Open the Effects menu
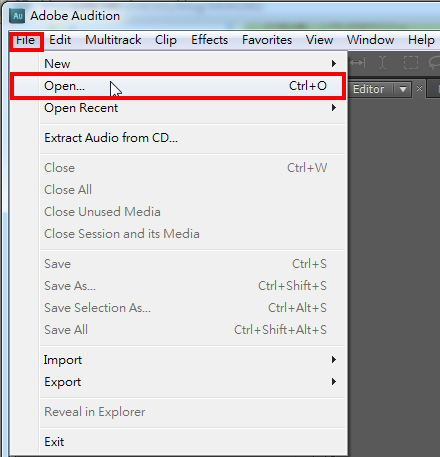 coord(209,40)
